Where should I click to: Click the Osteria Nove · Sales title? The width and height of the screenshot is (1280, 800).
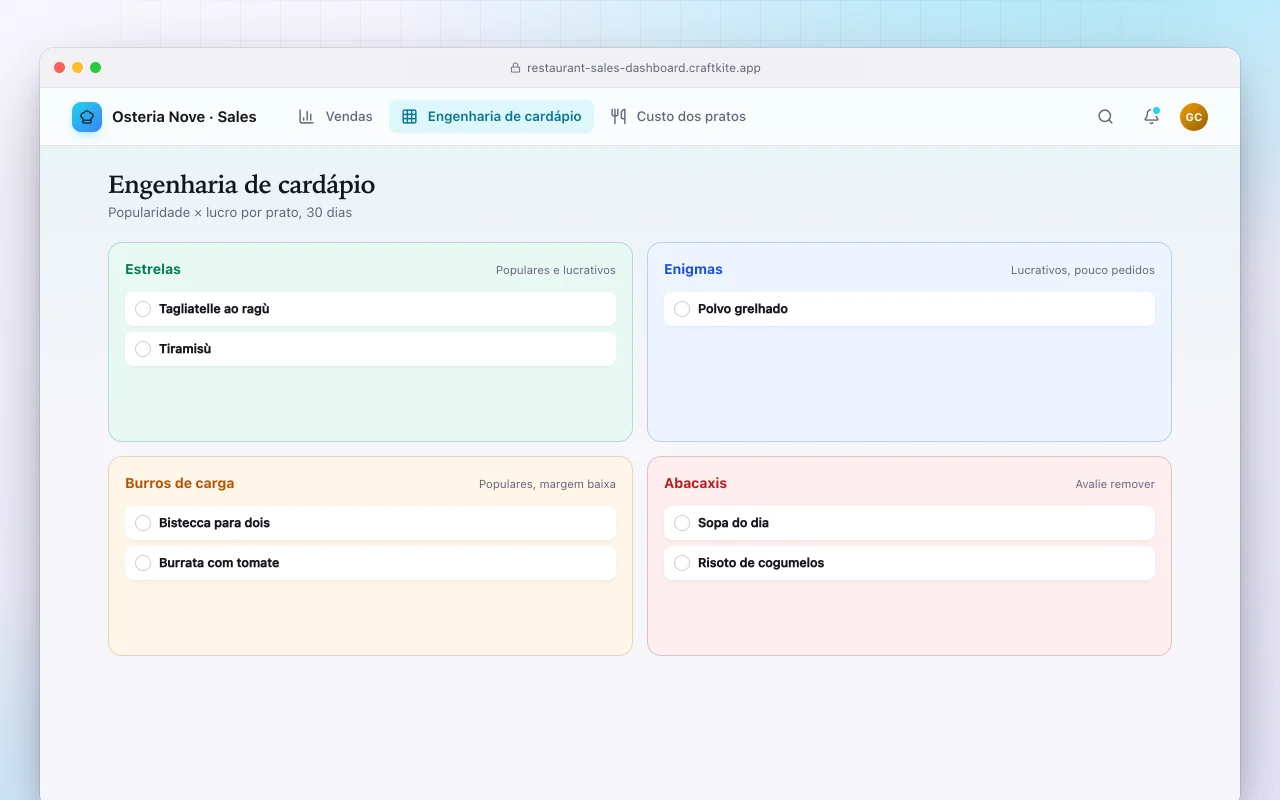[184, 117]
